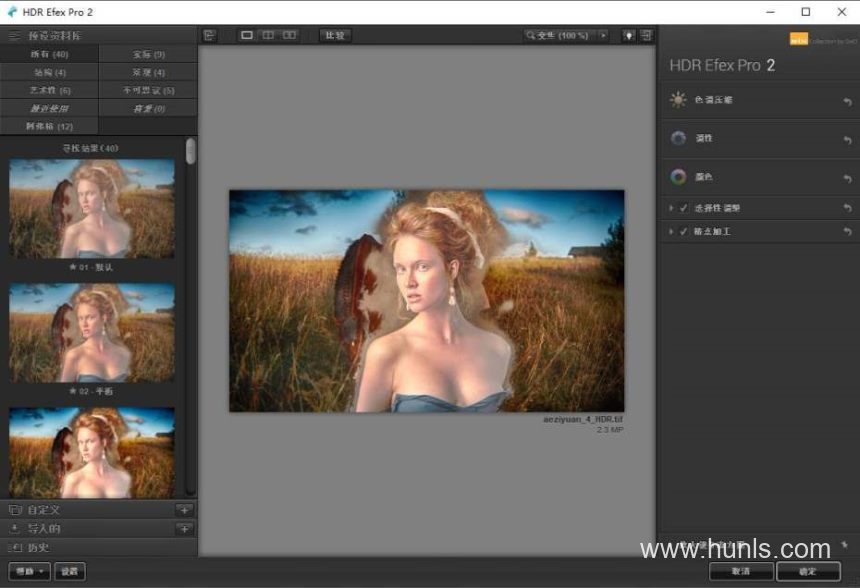Viewport: 860px width, 588px height.
Task: Select the 所有 (40) preset category
Action: click(49, 54)
